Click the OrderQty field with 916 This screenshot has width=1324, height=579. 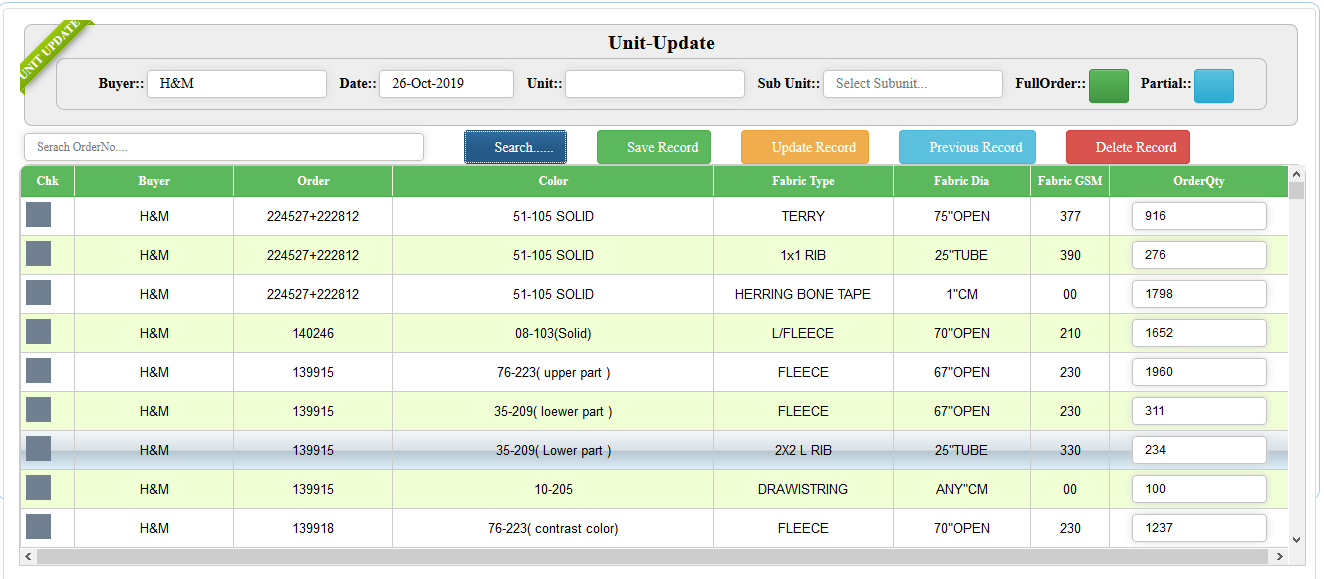pos(1199,216)
